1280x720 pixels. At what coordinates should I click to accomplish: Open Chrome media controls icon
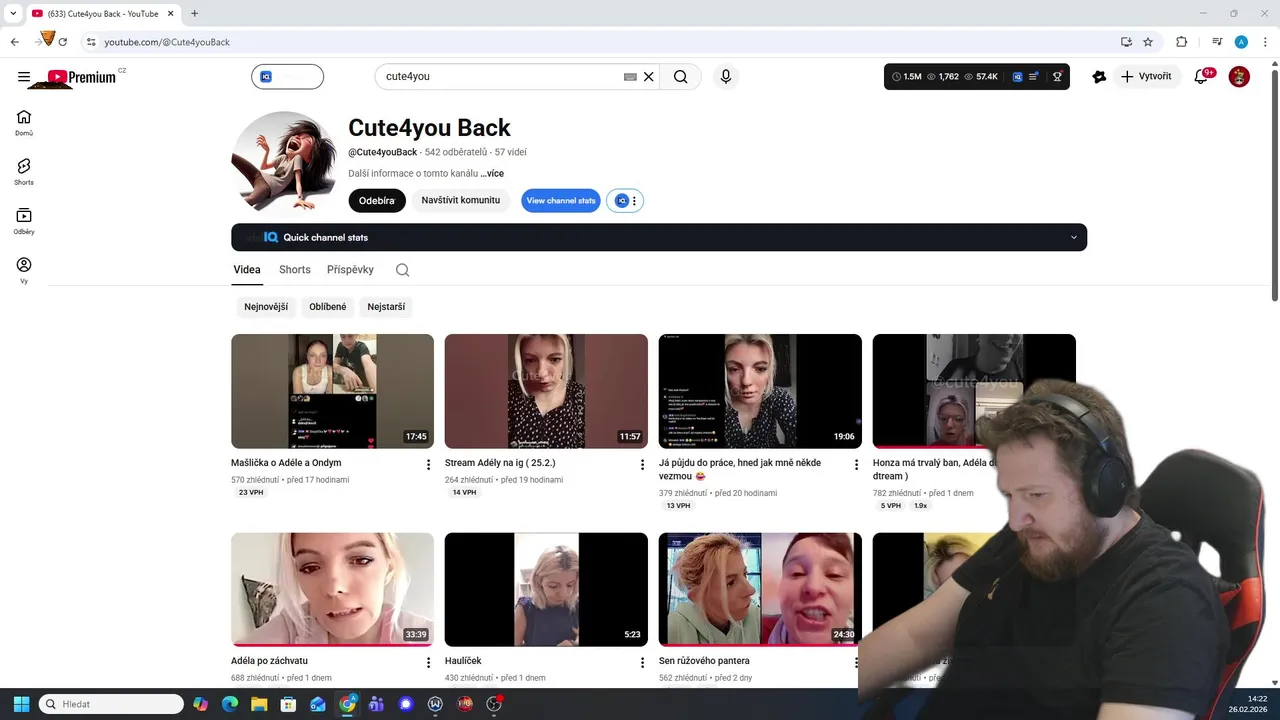1217,42
